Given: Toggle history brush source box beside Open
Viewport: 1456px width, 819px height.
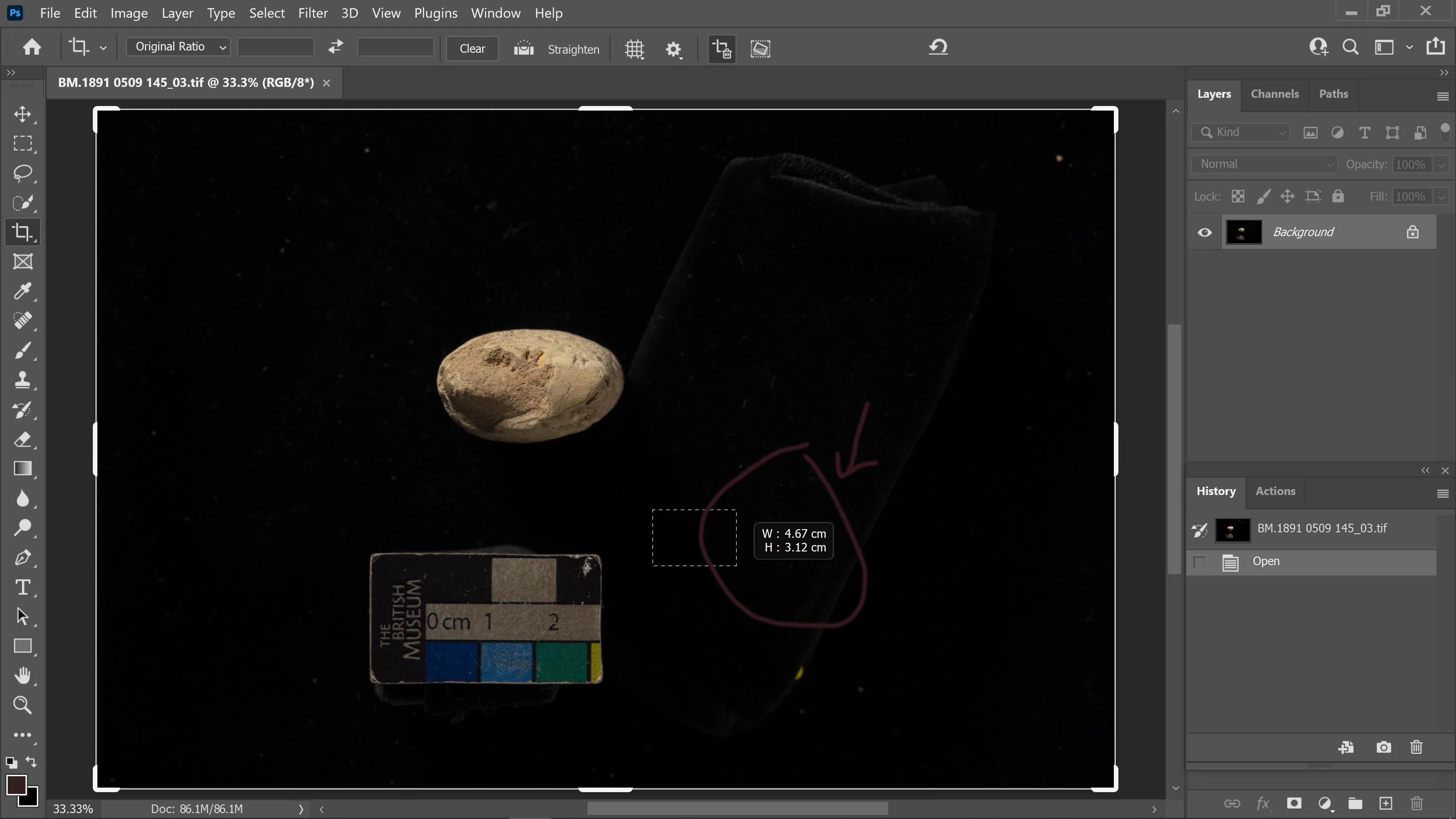Looking at the screenshot, I should point(1199,562).
